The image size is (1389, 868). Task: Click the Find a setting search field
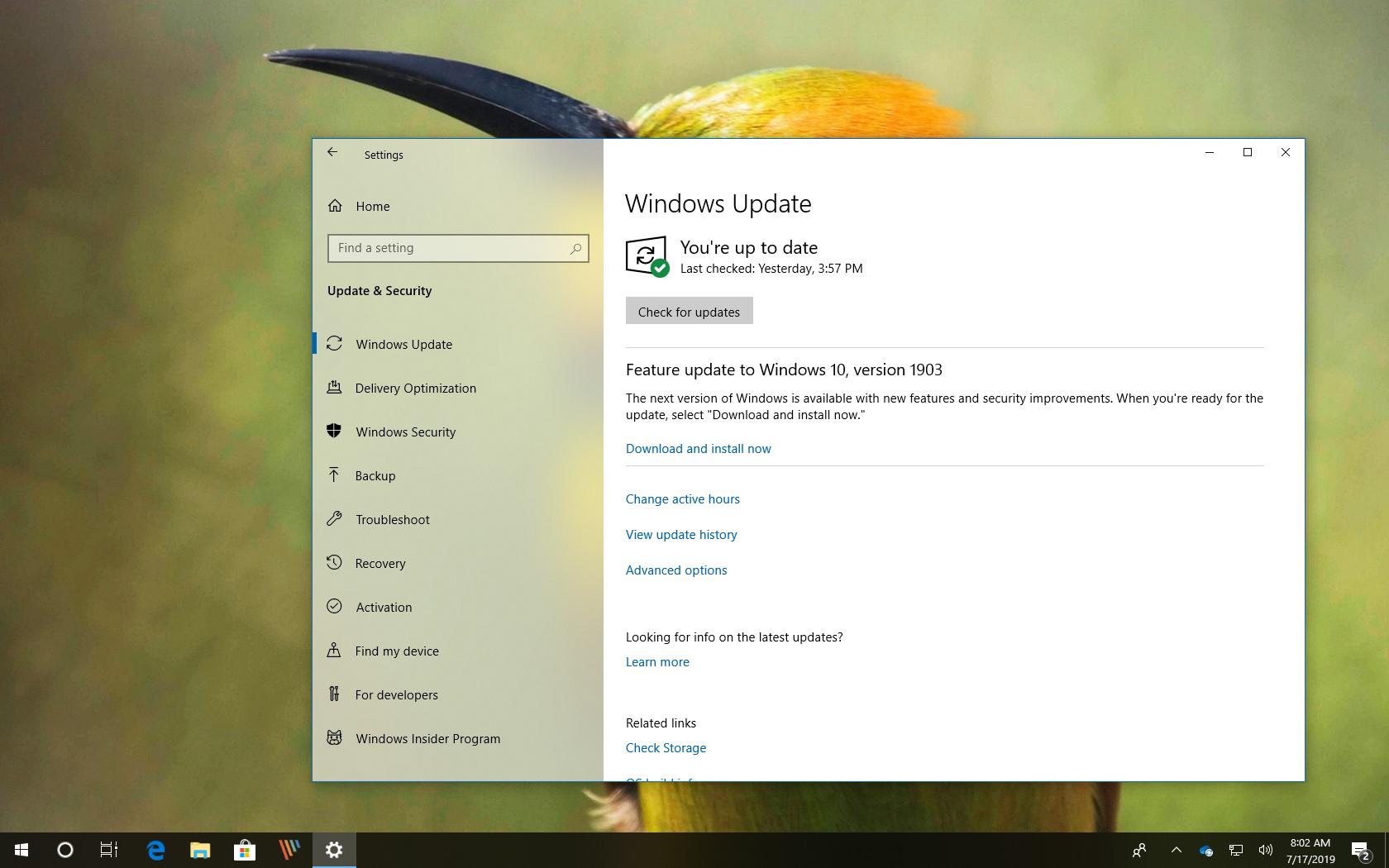pyautogui.click(x=458, y=248)
